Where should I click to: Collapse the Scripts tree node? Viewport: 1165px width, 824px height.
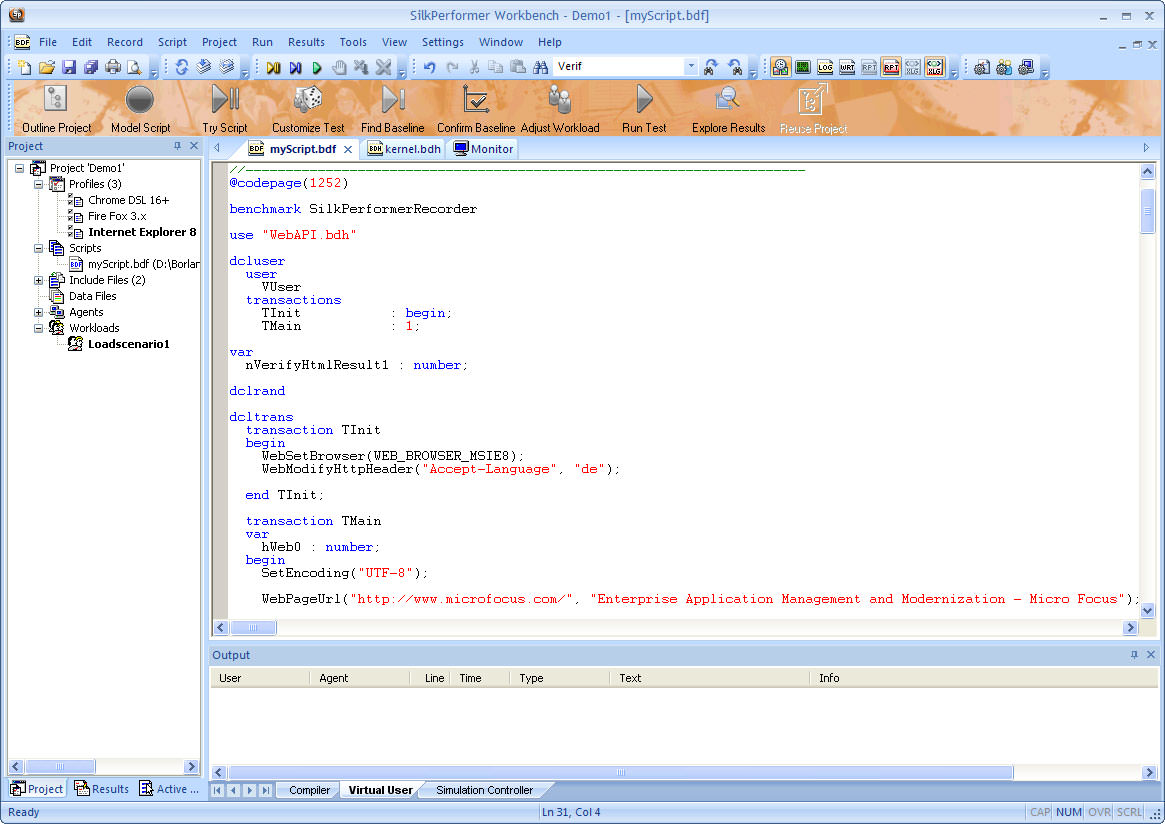click(39, 248)
